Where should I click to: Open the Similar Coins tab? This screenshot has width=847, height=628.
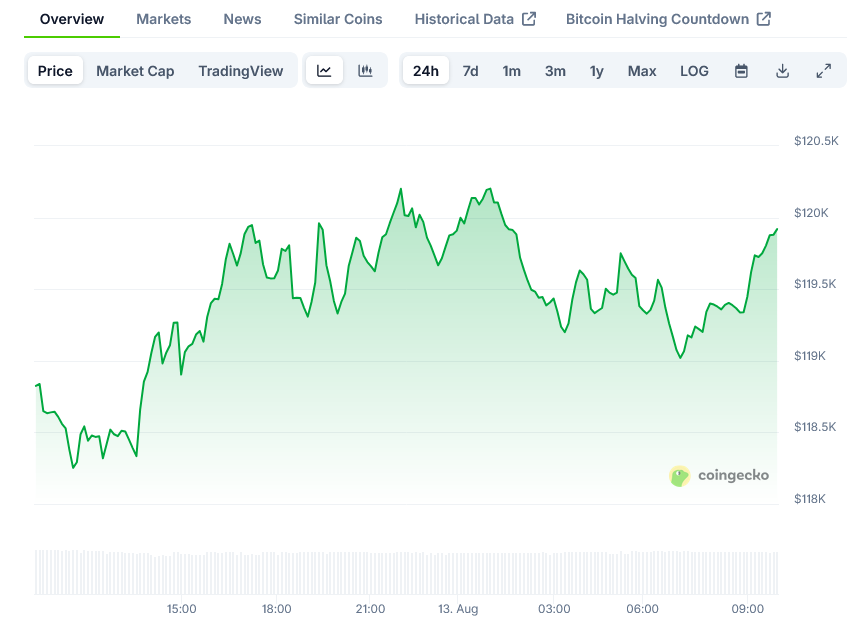[x=338, y=19]
